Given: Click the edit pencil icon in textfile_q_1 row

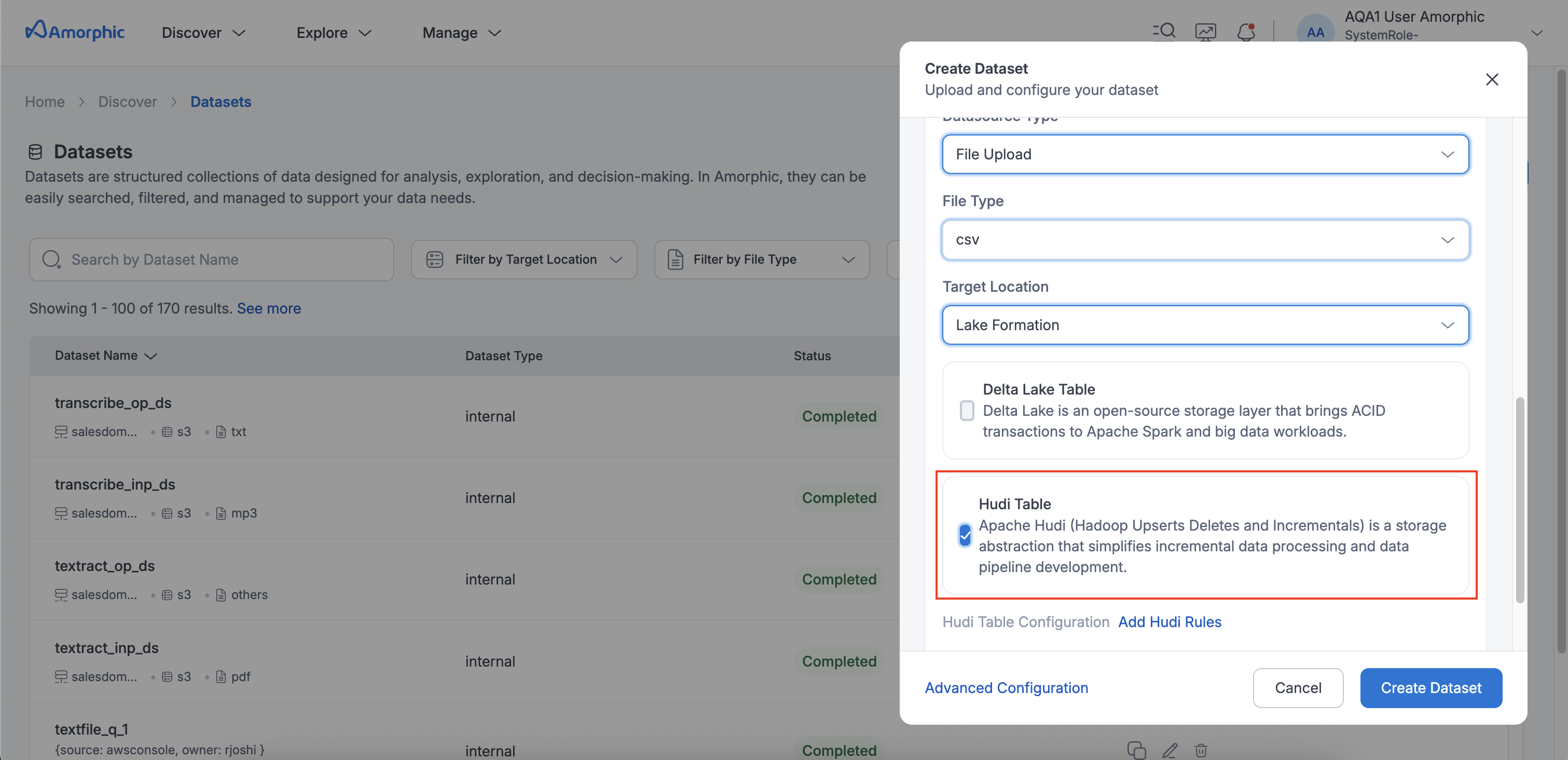Looking at the screenshot, I should [1170, 750].
